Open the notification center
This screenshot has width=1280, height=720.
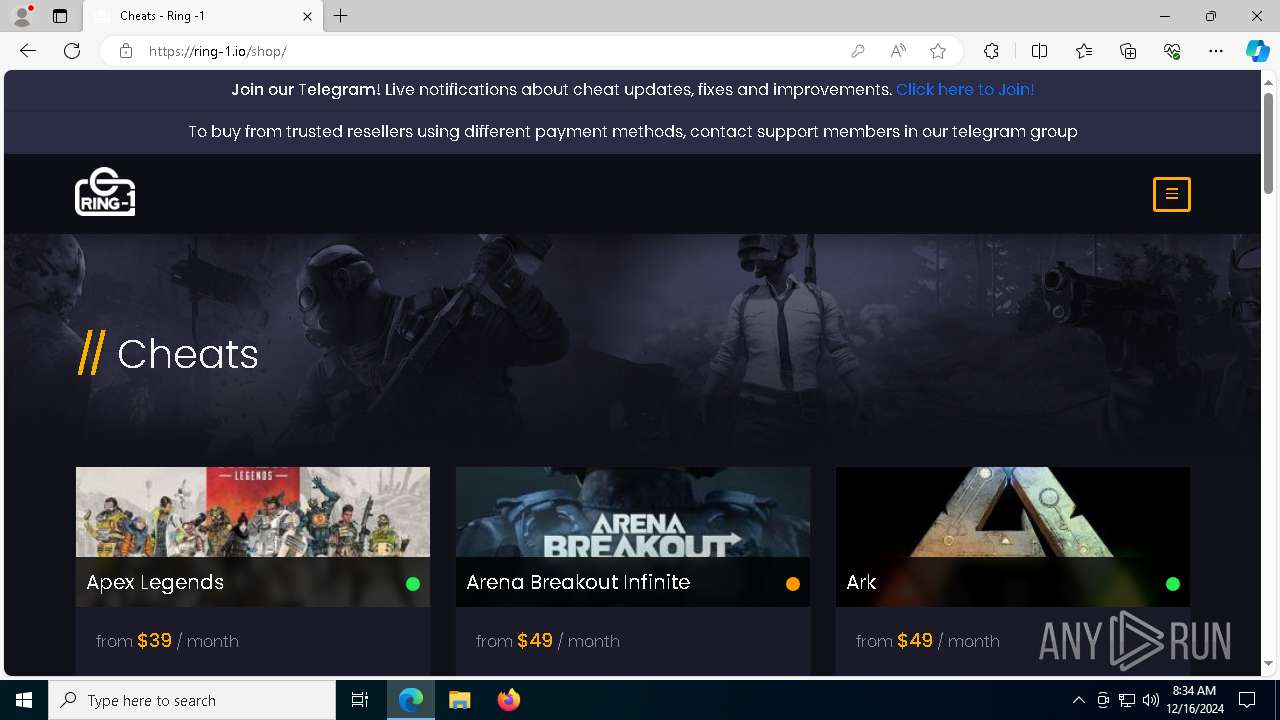(x=1247, y=700)
